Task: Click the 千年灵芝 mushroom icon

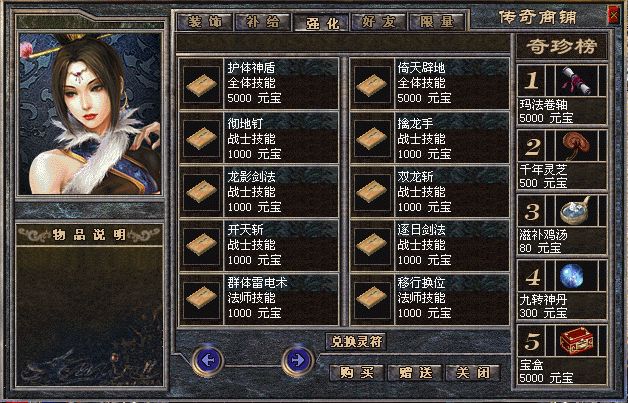Action: click(x=576, y=146)
